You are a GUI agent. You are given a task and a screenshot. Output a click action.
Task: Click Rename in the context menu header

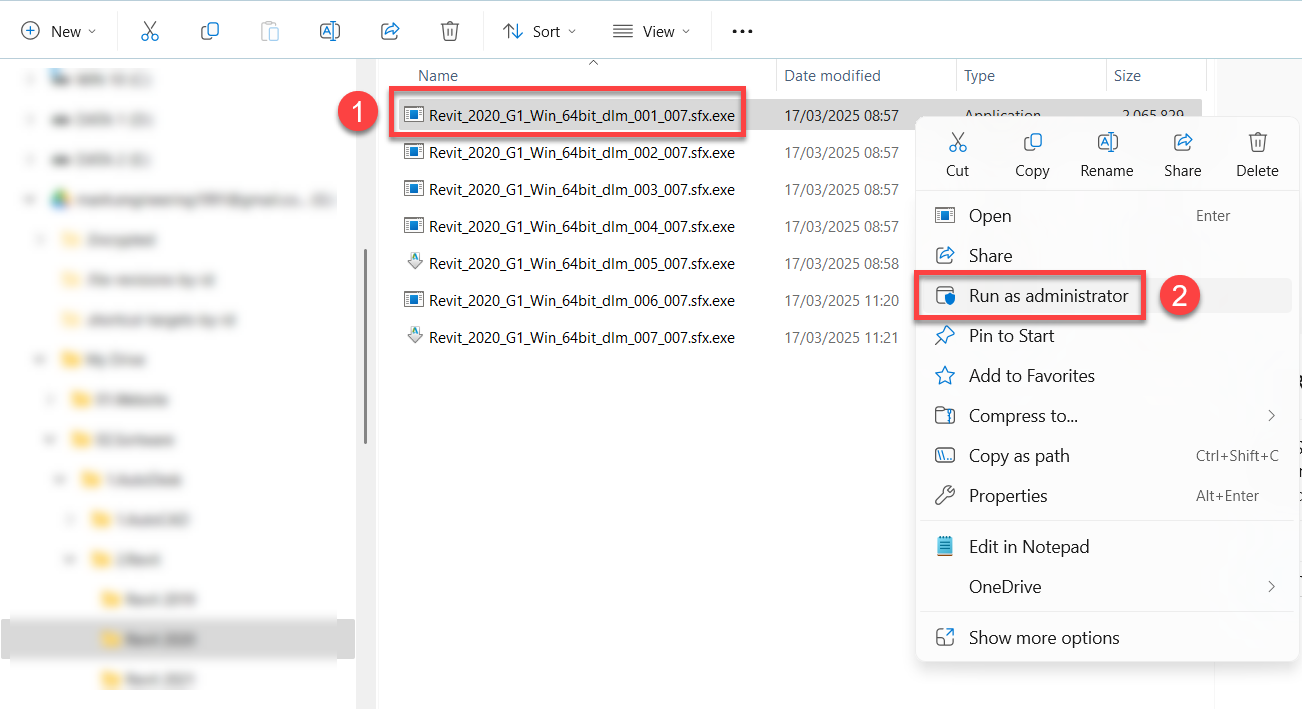tap(1107, 155)
